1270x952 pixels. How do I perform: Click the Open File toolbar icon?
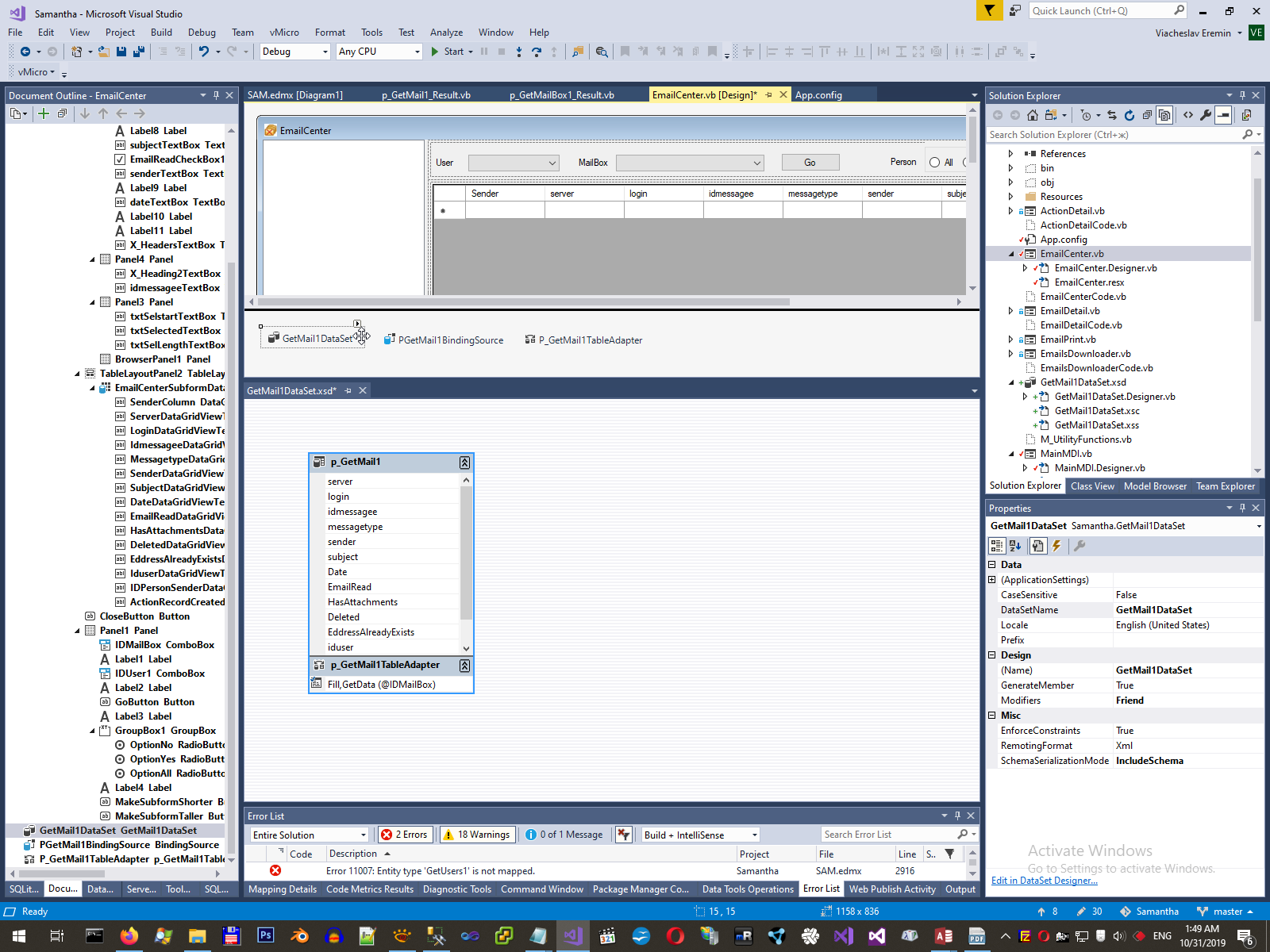pyautogui.click(x=103, y=52)
